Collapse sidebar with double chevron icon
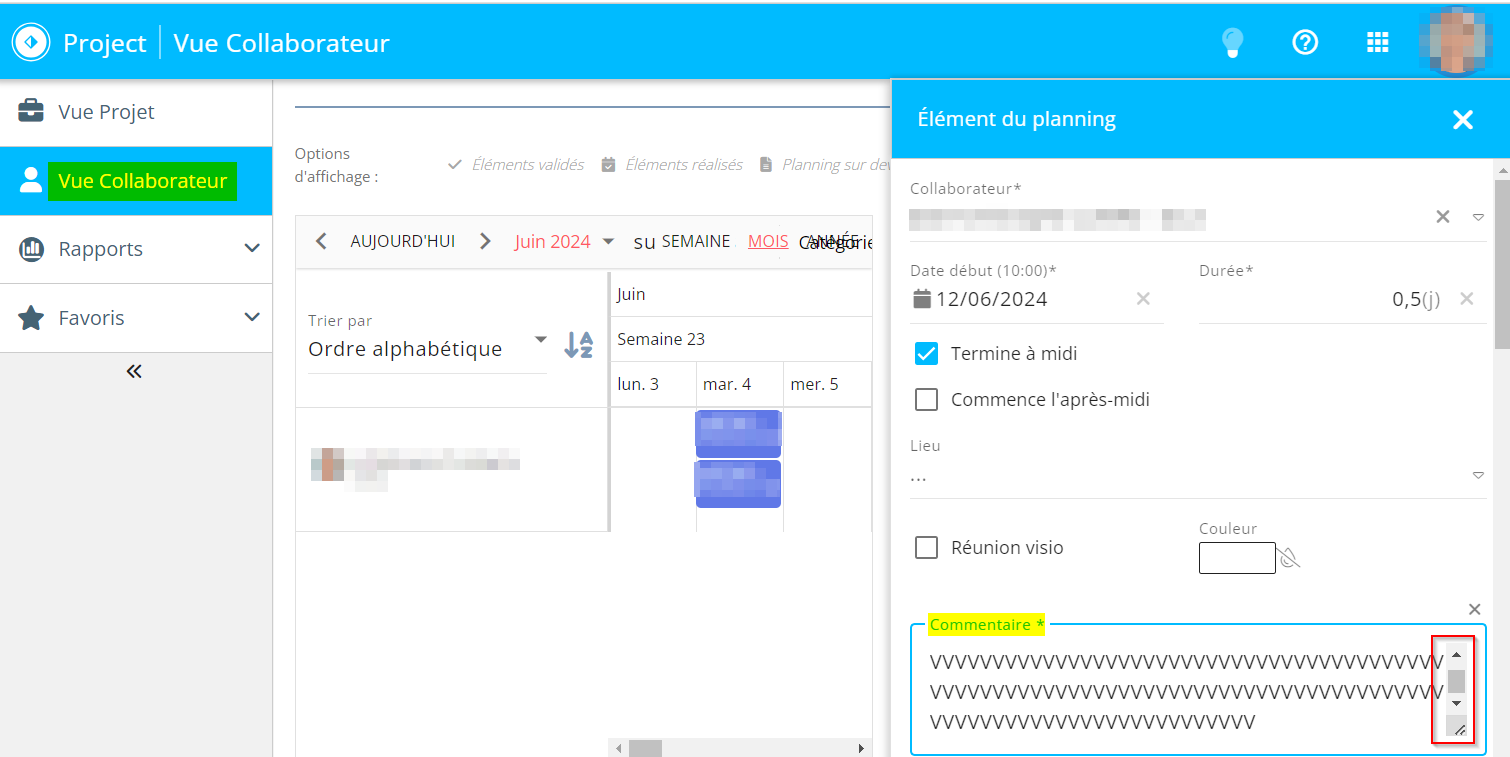The height and width of the screenshot is (757, 1510). [x=134, y=372]
